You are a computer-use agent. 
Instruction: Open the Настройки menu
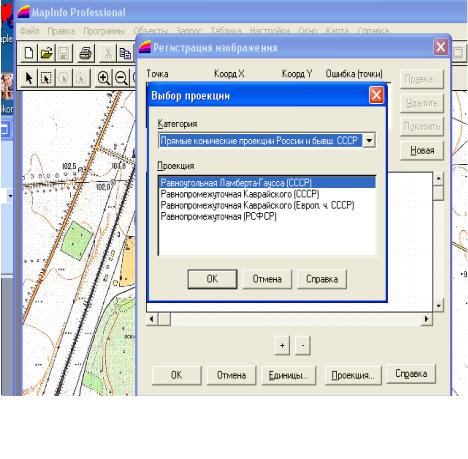[270, 31]
